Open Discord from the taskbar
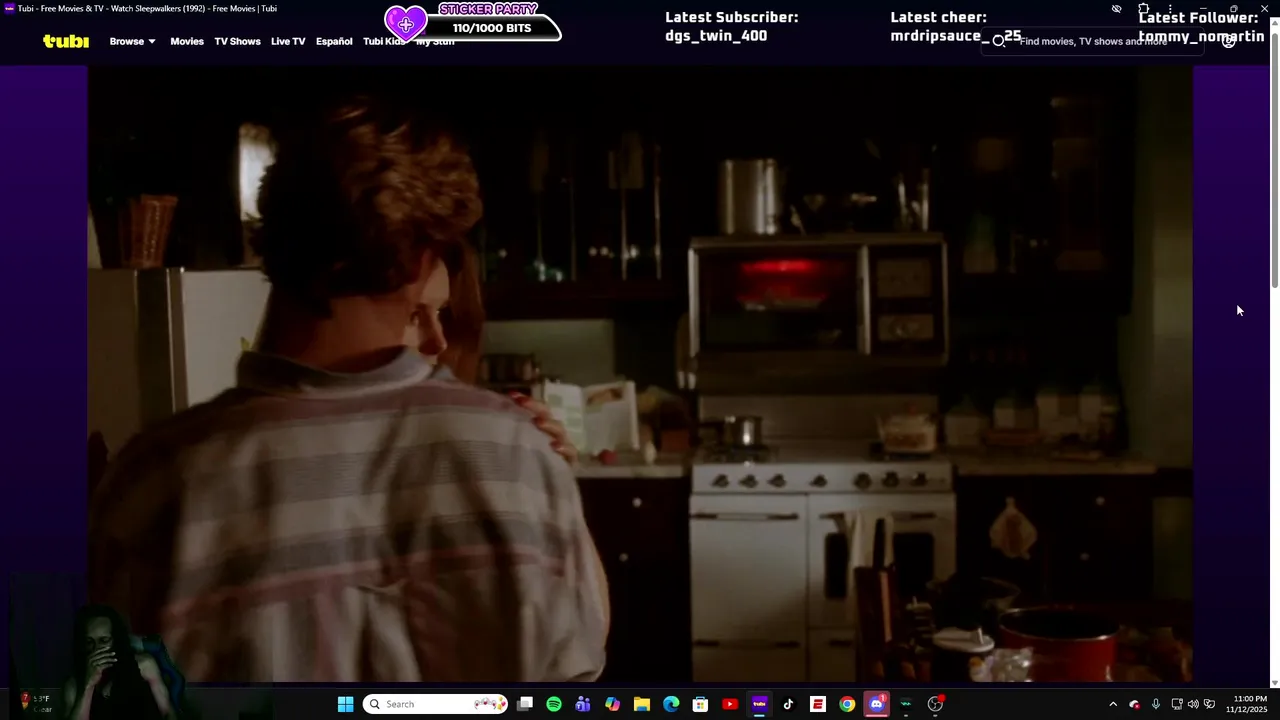The width and height of the screenshot is (1280, 720). point(877,704)
